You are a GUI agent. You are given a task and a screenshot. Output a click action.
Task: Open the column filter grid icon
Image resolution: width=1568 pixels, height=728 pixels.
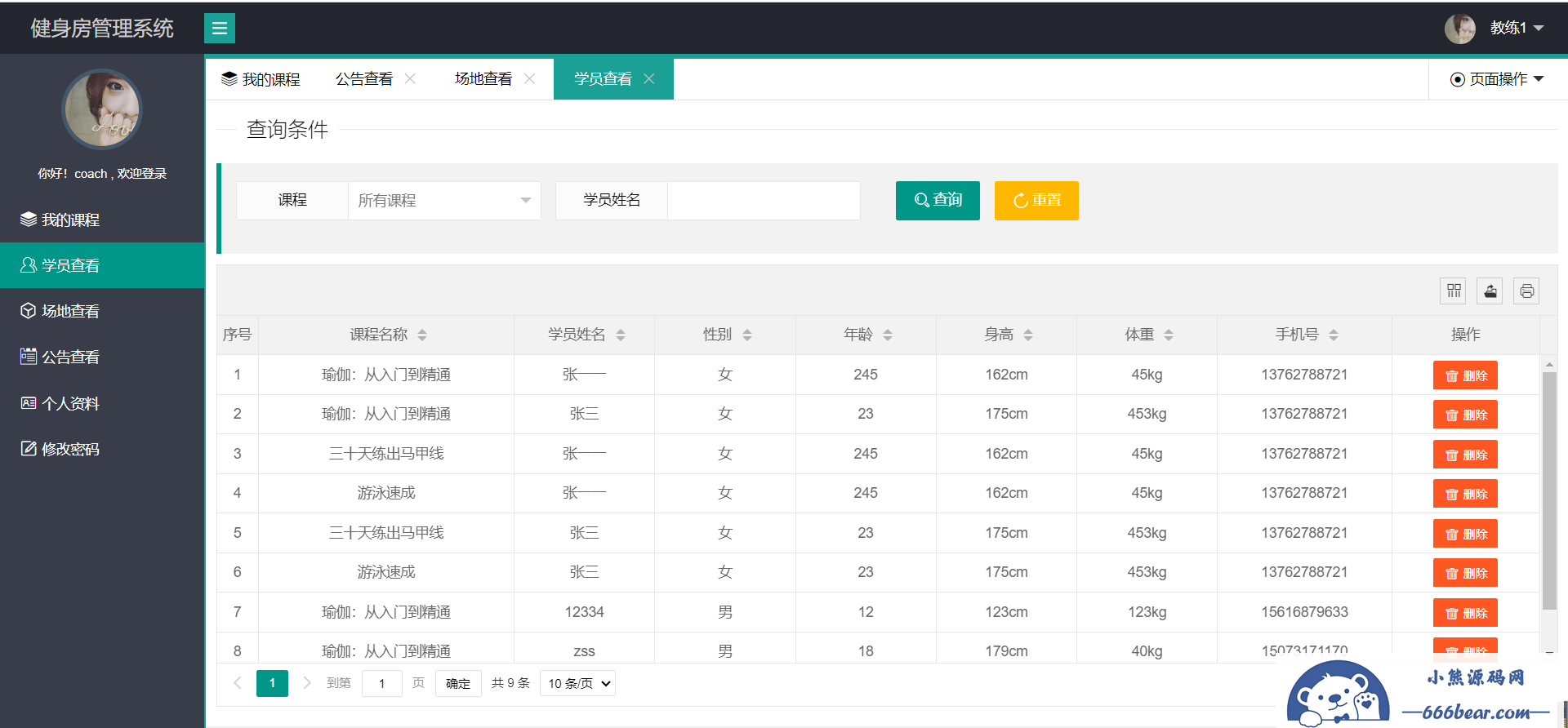point(1454,291)
